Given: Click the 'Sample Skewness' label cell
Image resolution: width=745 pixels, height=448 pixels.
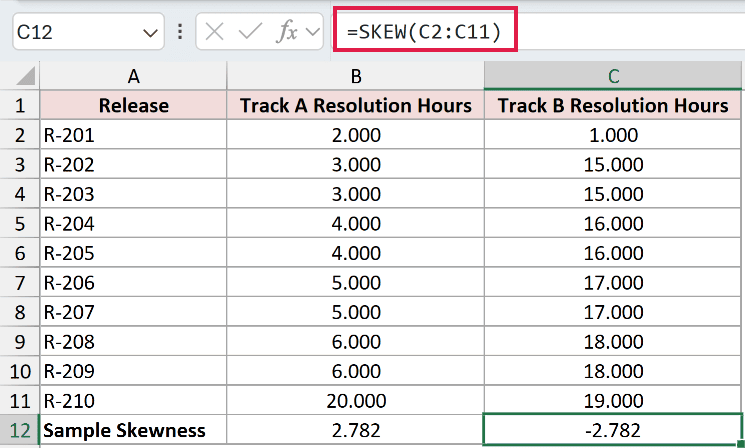Looking at the screenshot, I should pos(133,430).
